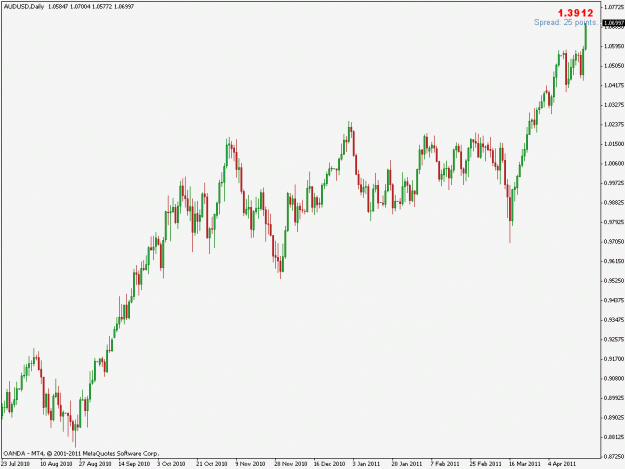Click the 25 Feb 2011 date label
The width and height of the screenshot is (625, 469).
click(x=485, y=464)
